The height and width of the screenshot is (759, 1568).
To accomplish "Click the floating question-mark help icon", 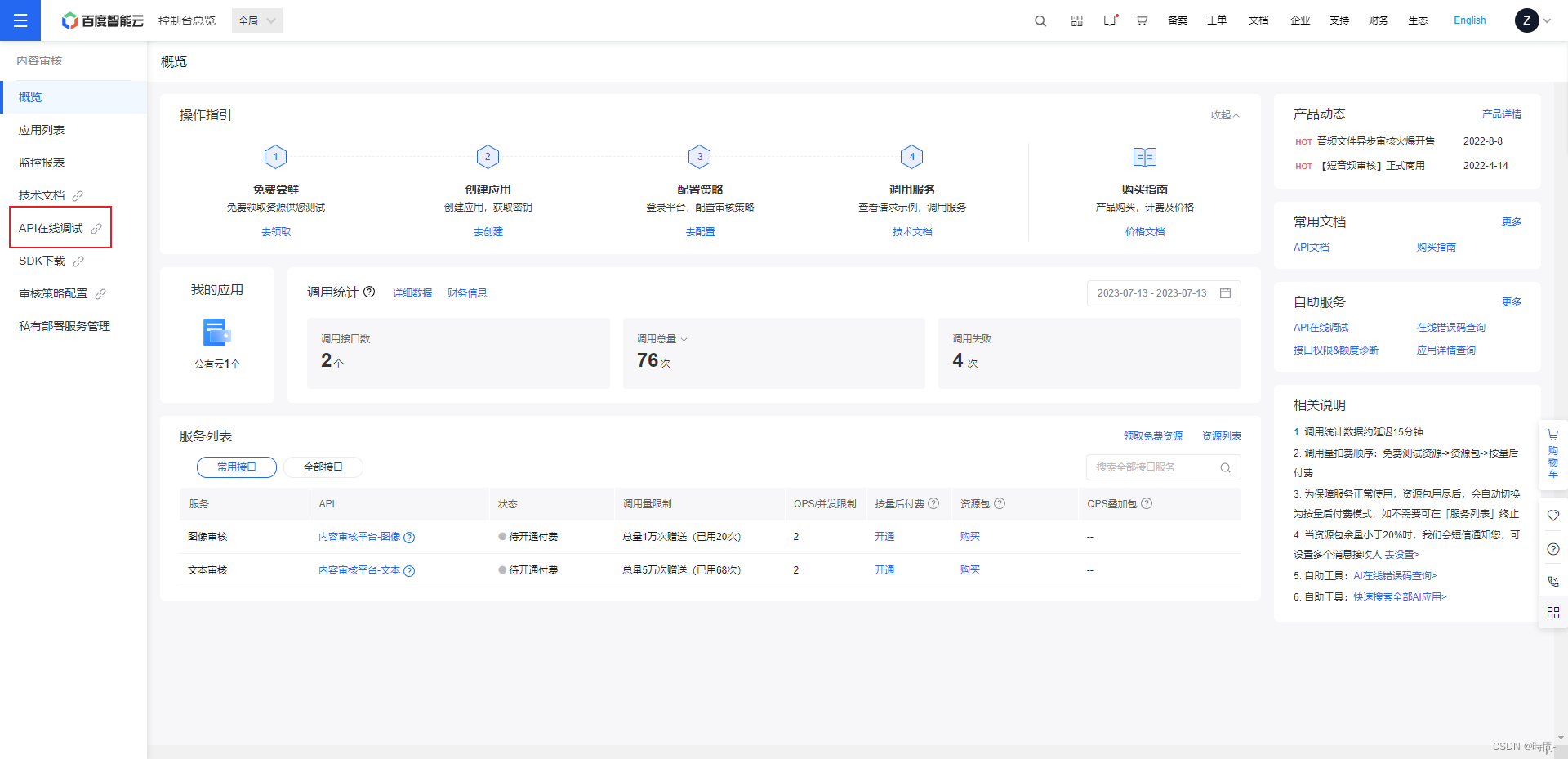I will (x=1553, y=549).
